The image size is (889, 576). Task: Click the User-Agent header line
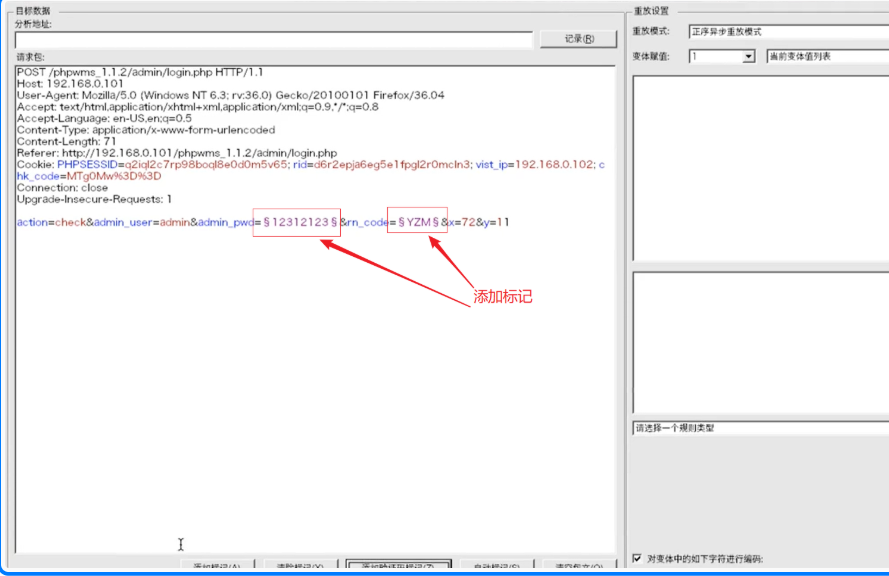(231, 95)
